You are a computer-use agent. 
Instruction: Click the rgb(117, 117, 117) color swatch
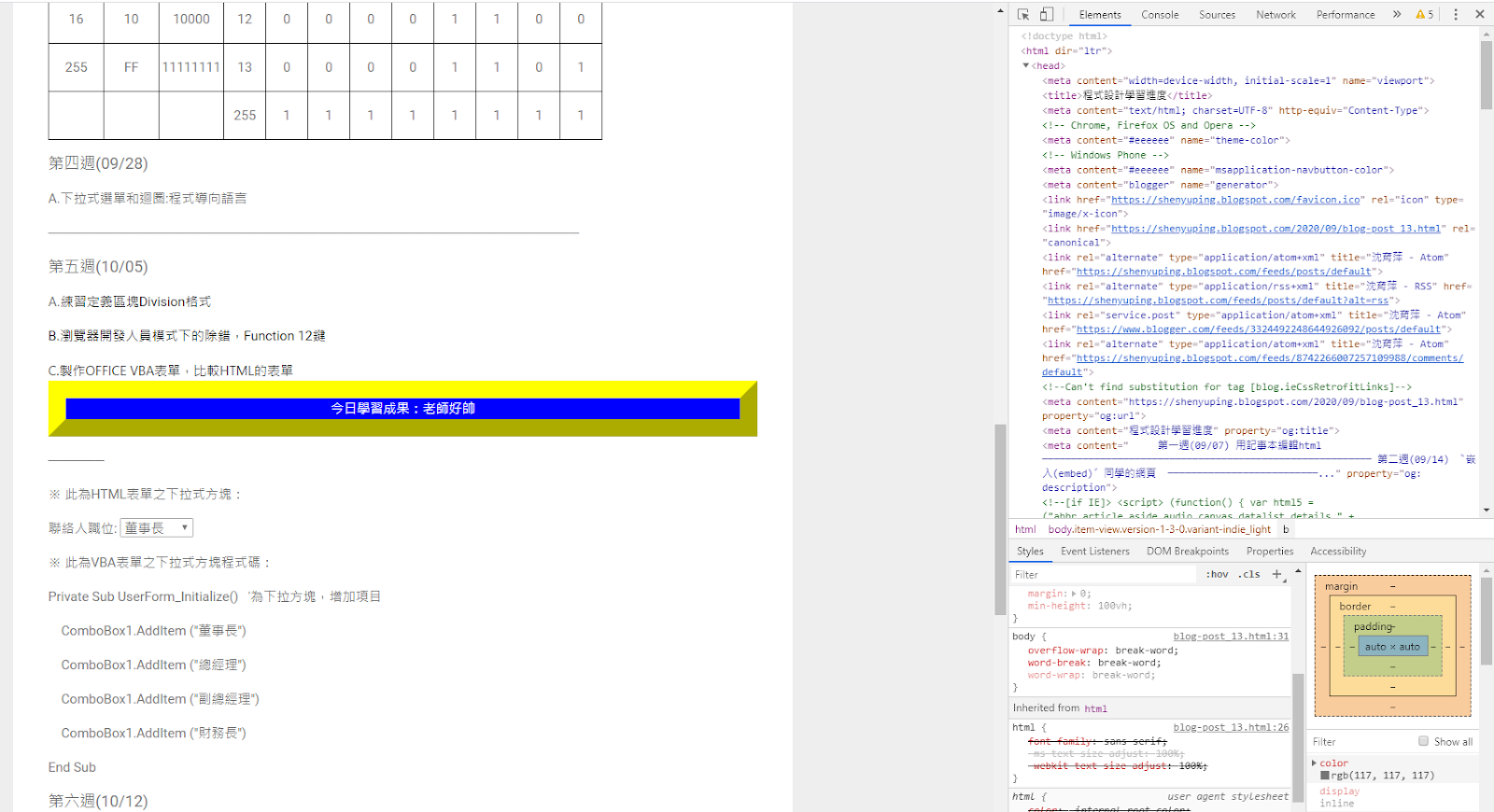[x=1325, y=776]
